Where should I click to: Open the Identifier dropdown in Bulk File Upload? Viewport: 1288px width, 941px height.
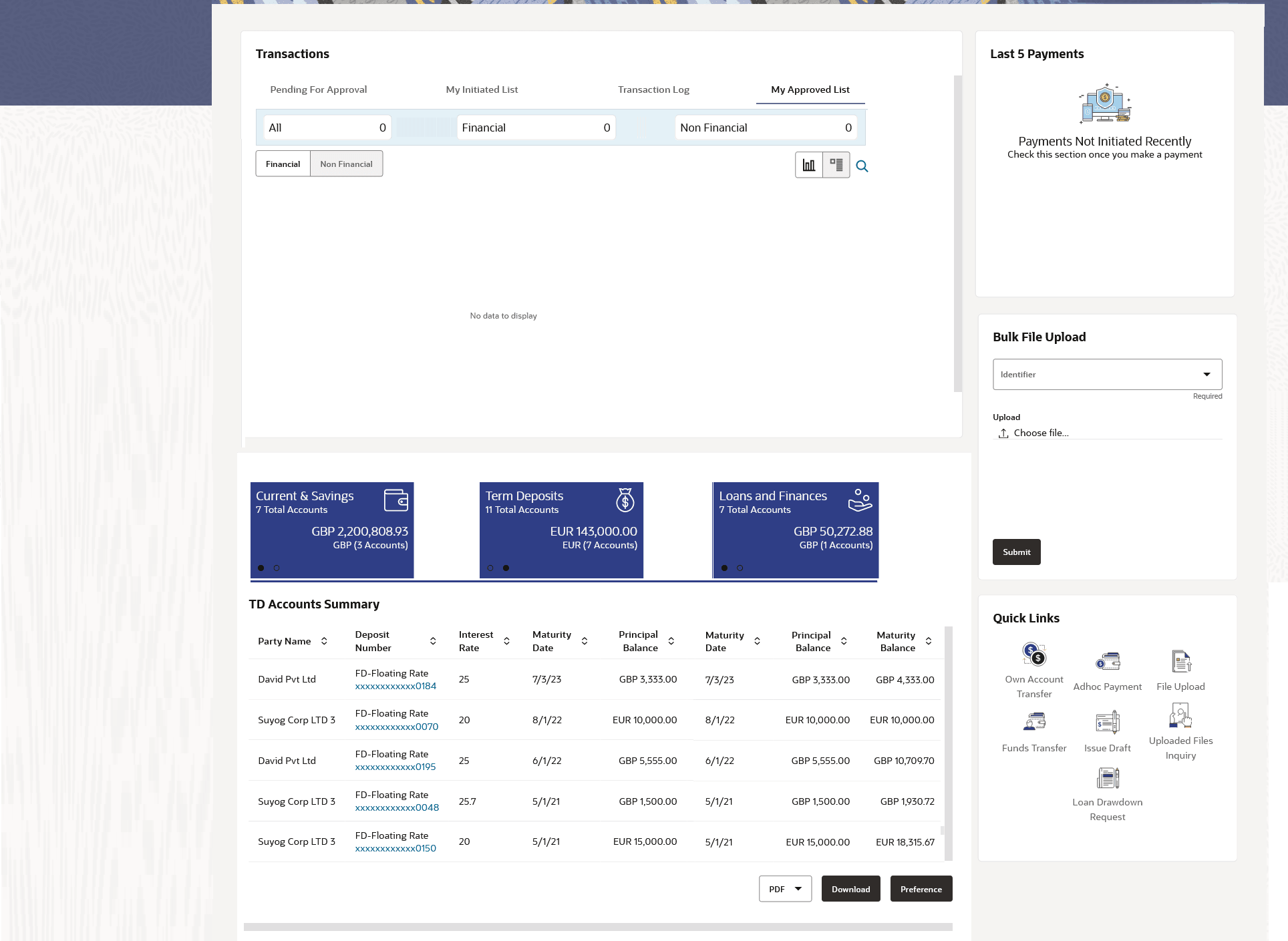[1107, 375]
